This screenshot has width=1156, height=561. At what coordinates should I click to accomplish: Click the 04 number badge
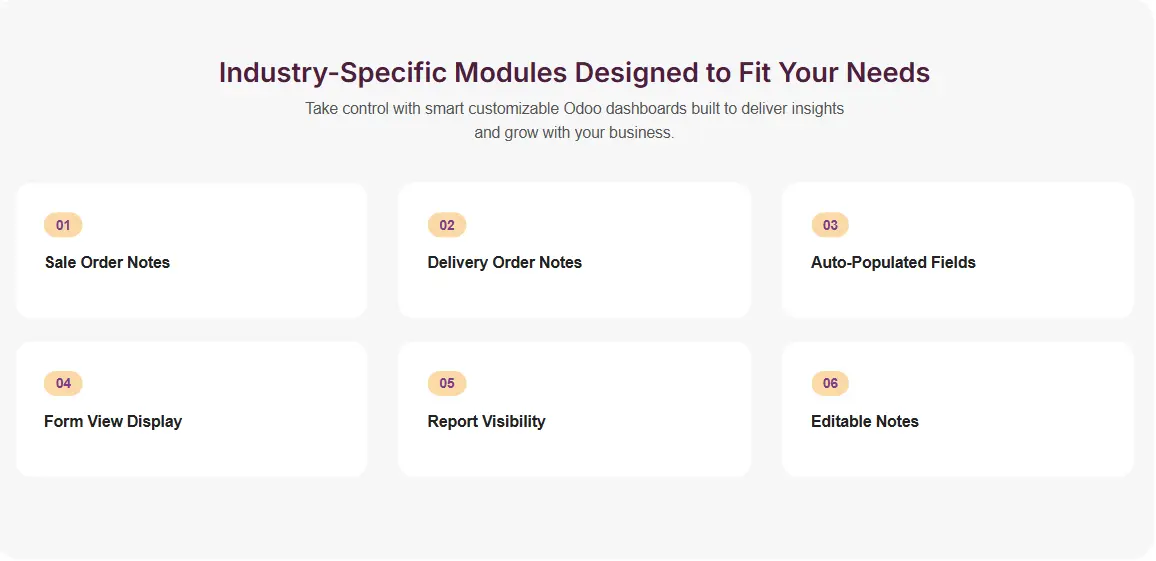[x=63, y=383]
